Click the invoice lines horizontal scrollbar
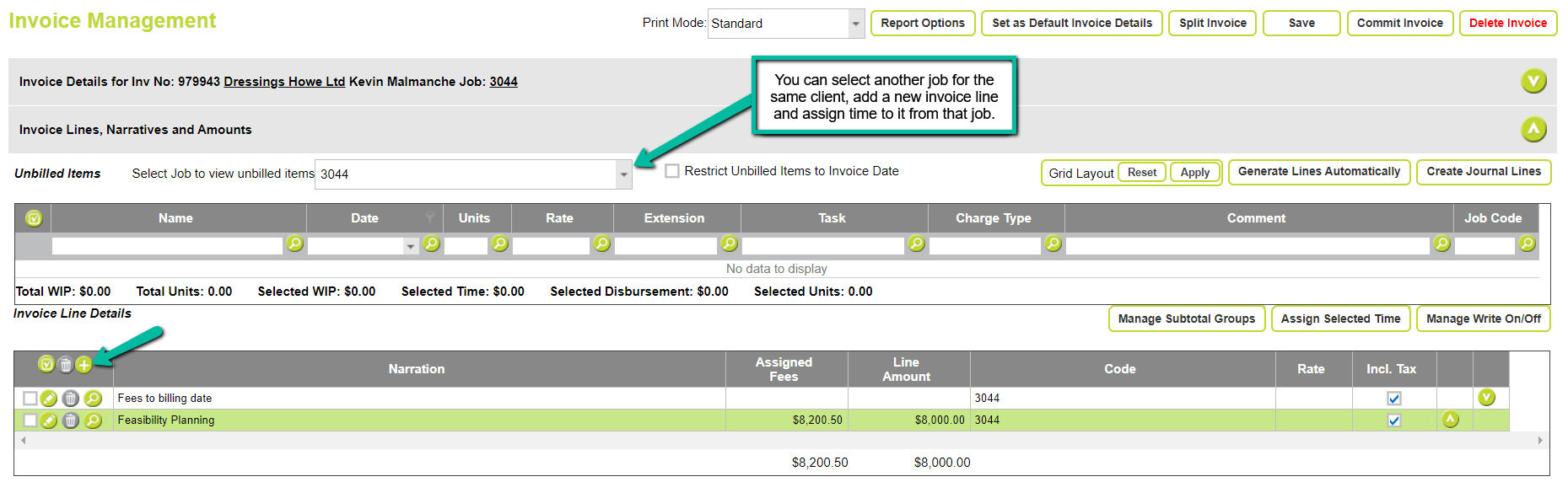The height and width of the screenshot is (498, 1568). click(781, 440)
